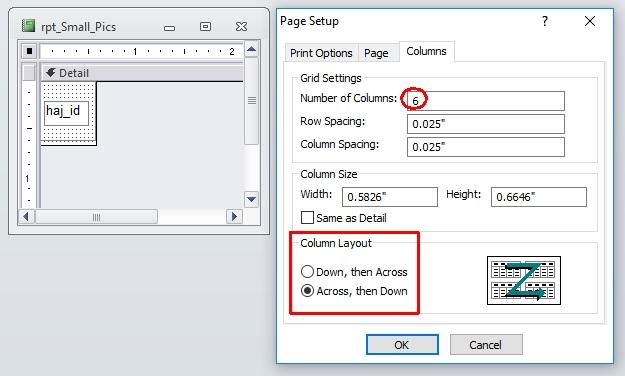Click the Cancel button

click(x=486, y=345)
